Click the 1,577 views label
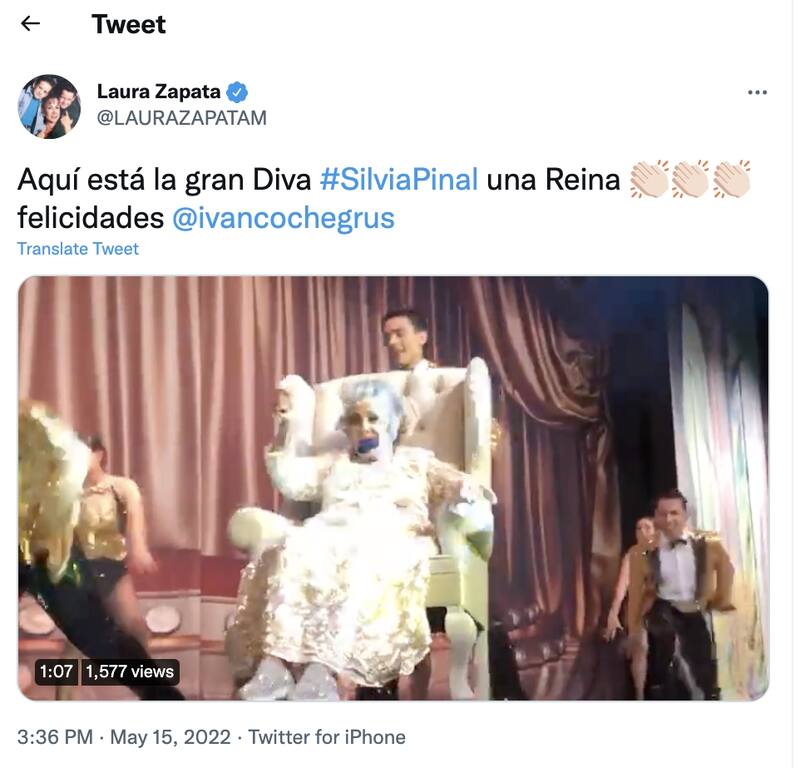 [x=130, y=672]
